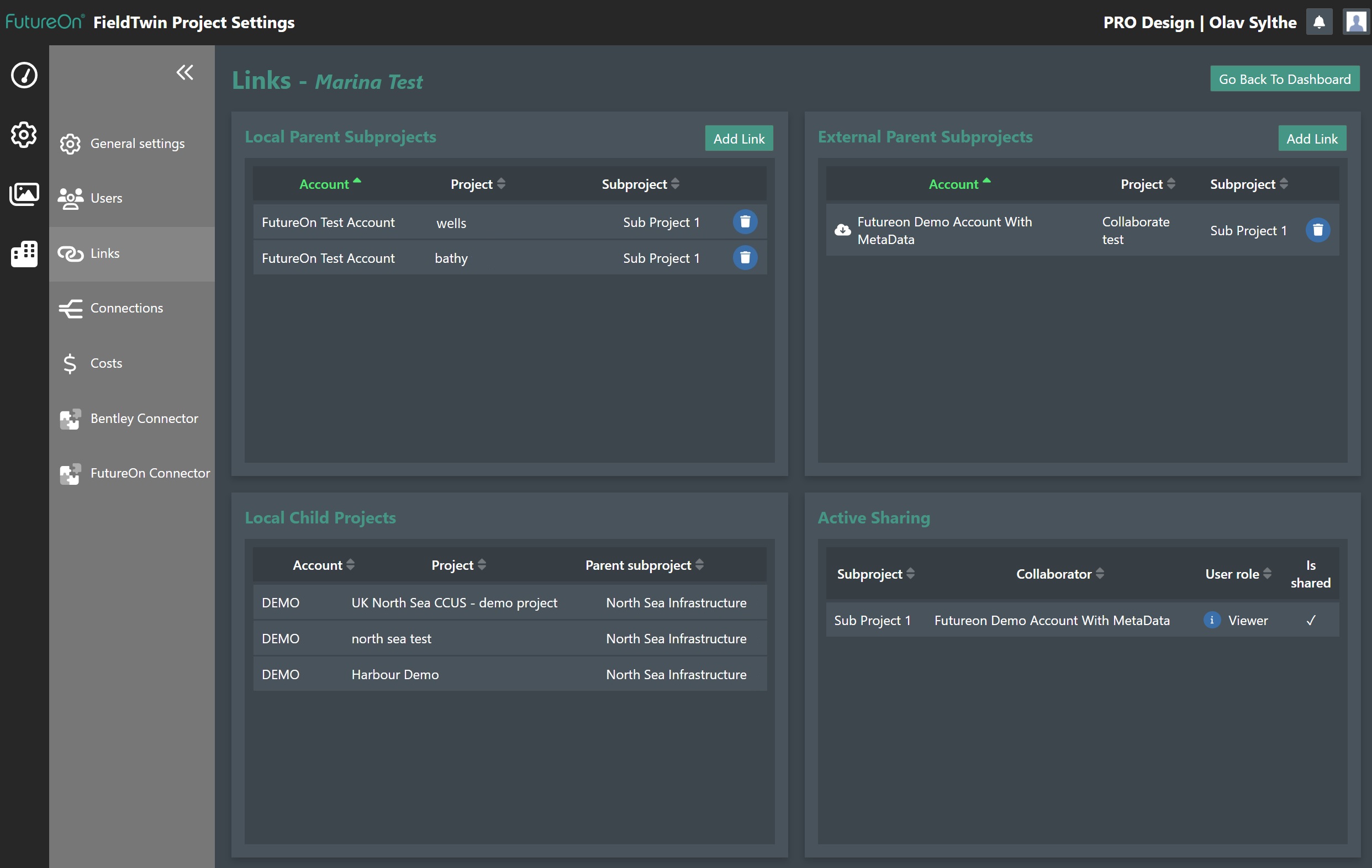This screenshot has width=1372, height=868.
Task: Collapse the sidebar with double chevron
Action: 184,72
